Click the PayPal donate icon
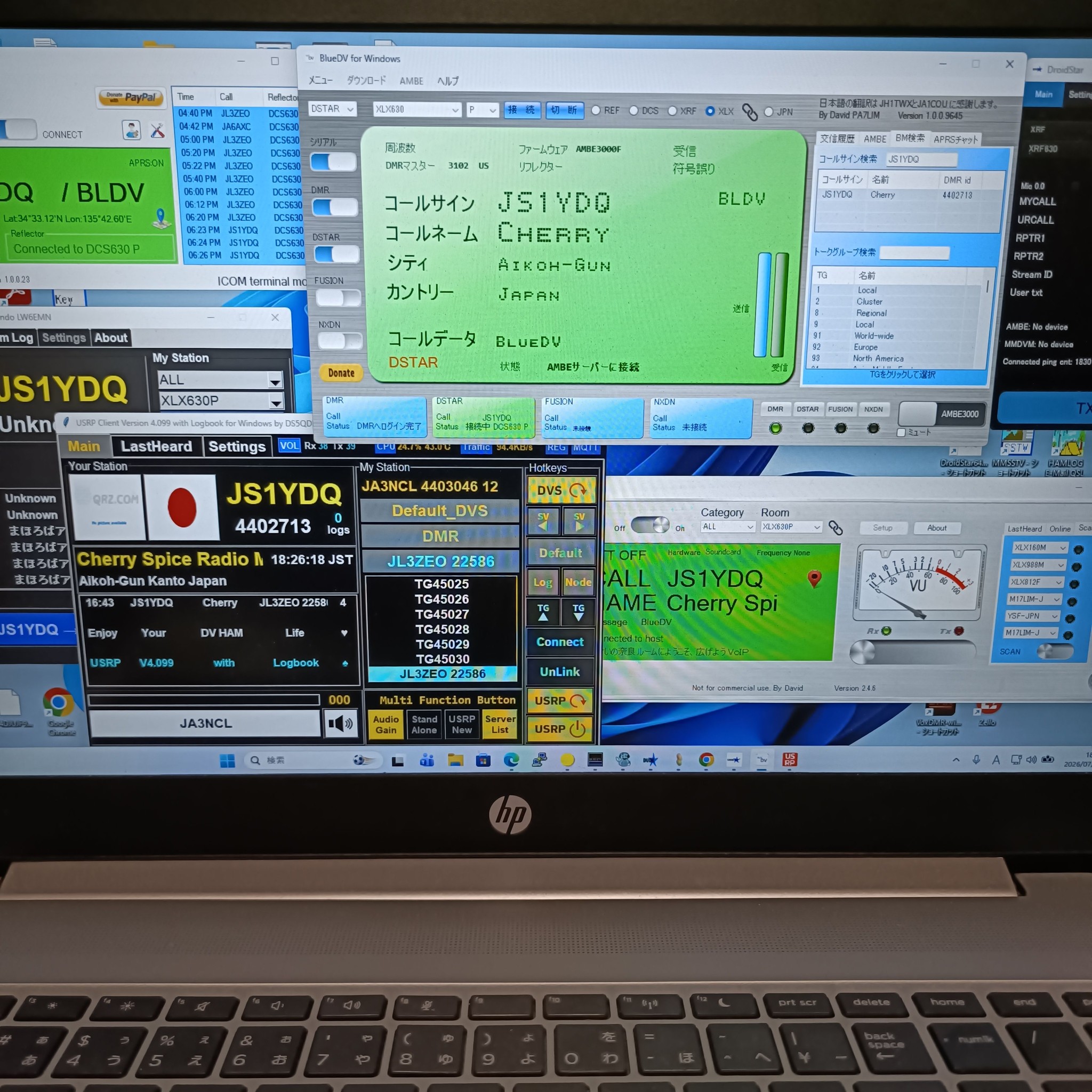The height and width of the screenshot is (1092, 1092). point(131,97)
